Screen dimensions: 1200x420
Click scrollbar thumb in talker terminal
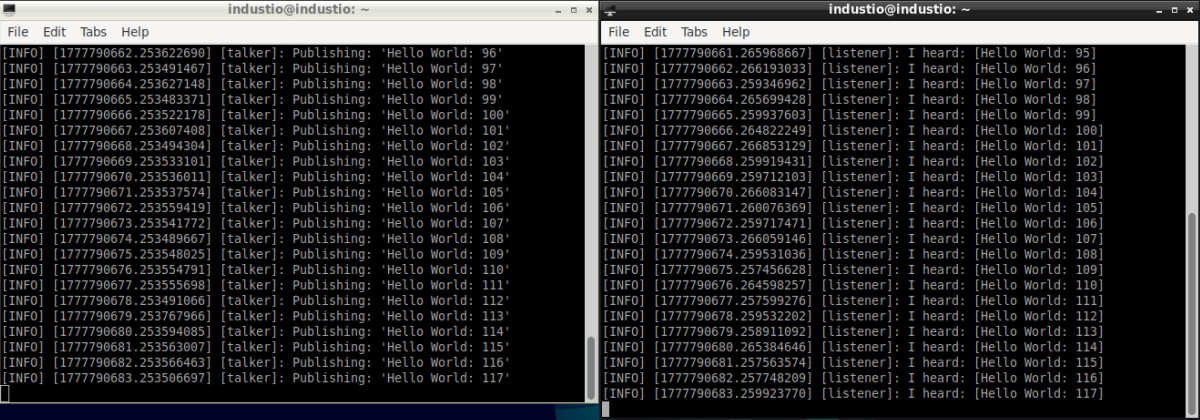[x=591, y=366]
